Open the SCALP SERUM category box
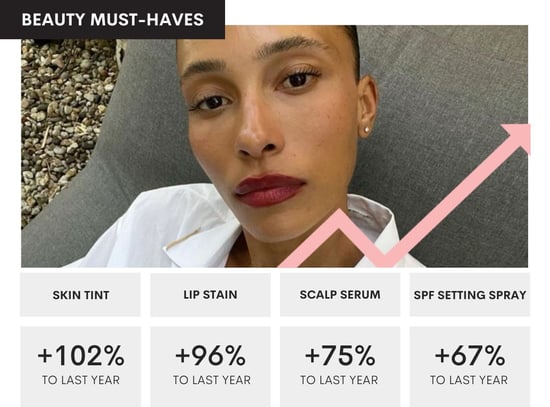This screenshot has height=407, width=550. pyautogui.click(x=340, y=295)
